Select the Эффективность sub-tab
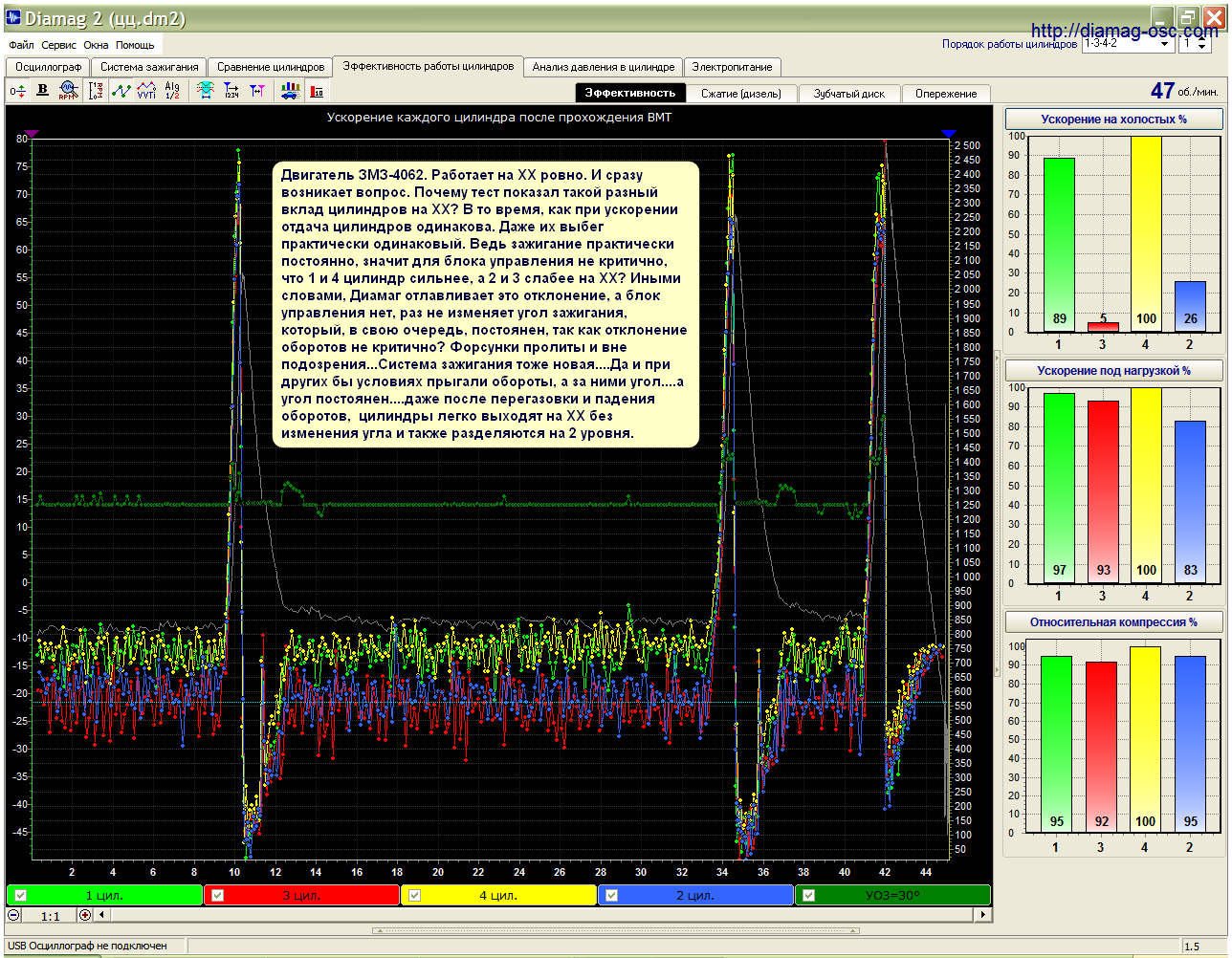The height and width of the screenshot is (958, 1232). [x=630, y=93]
